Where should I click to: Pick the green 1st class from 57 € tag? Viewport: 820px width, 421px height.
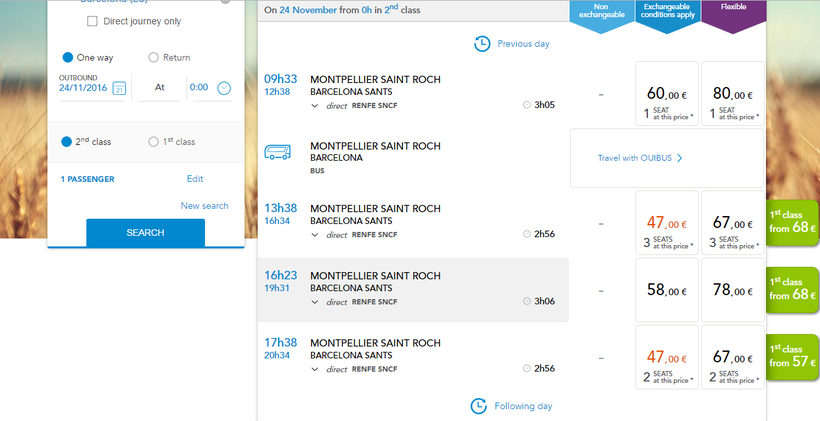(795, 355)
